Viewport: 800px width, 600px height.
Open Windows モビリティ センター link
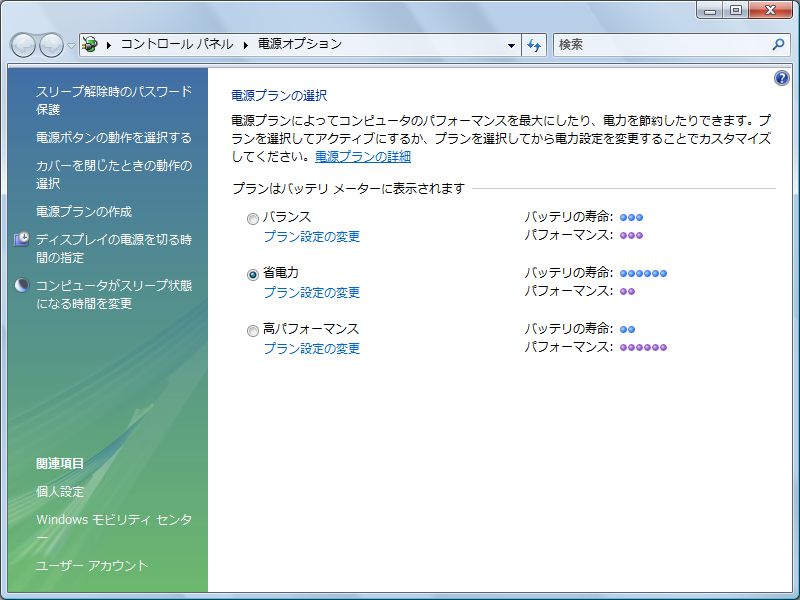(x=114, y=528)
